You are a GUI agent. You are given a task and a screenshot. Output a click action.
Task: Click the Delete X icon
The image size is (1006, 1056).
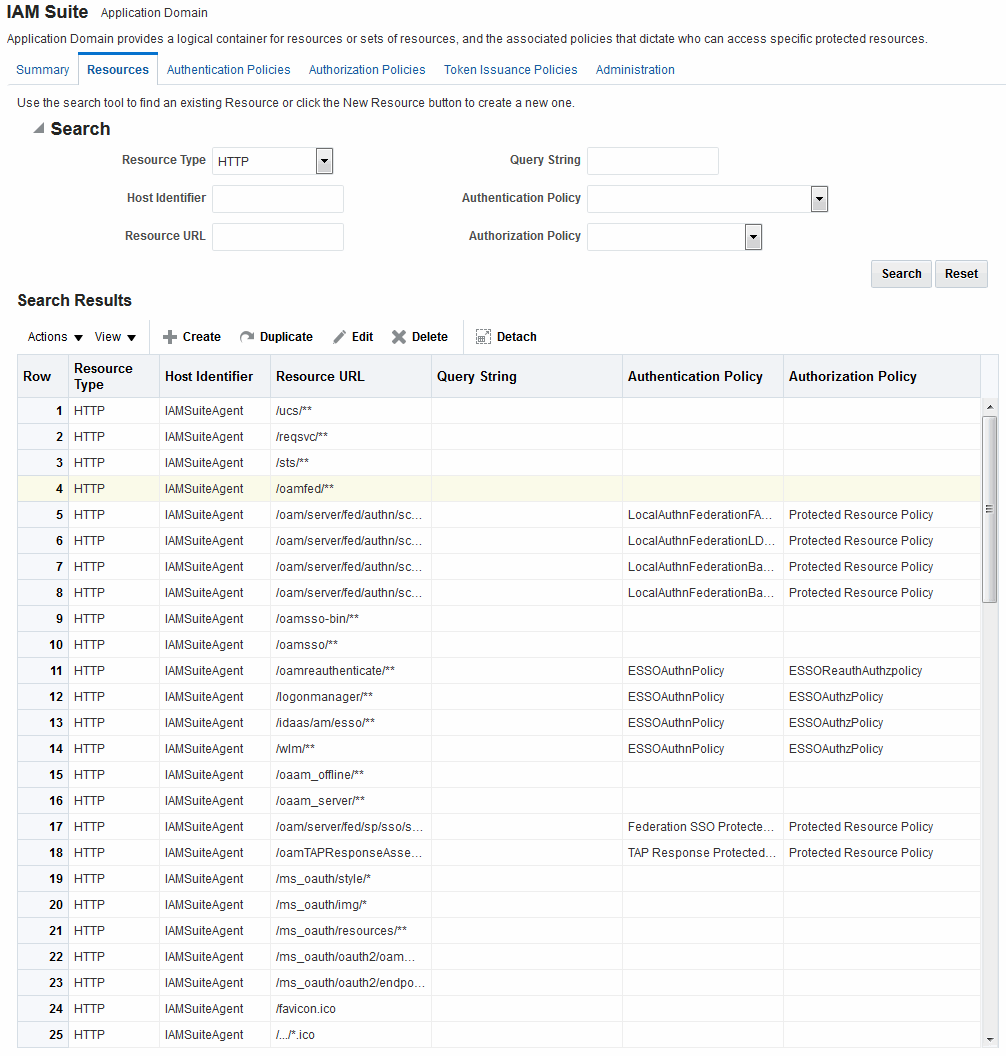(x=399, y=337)
